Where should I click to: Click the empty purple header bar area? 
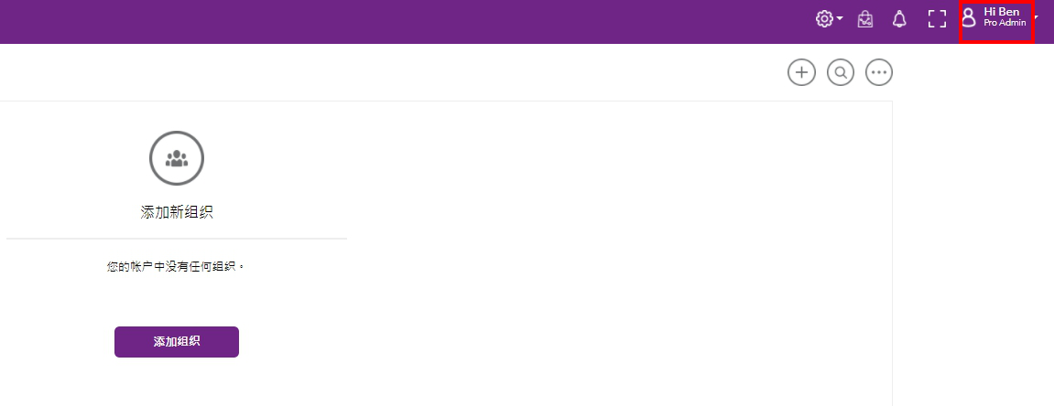403,22
